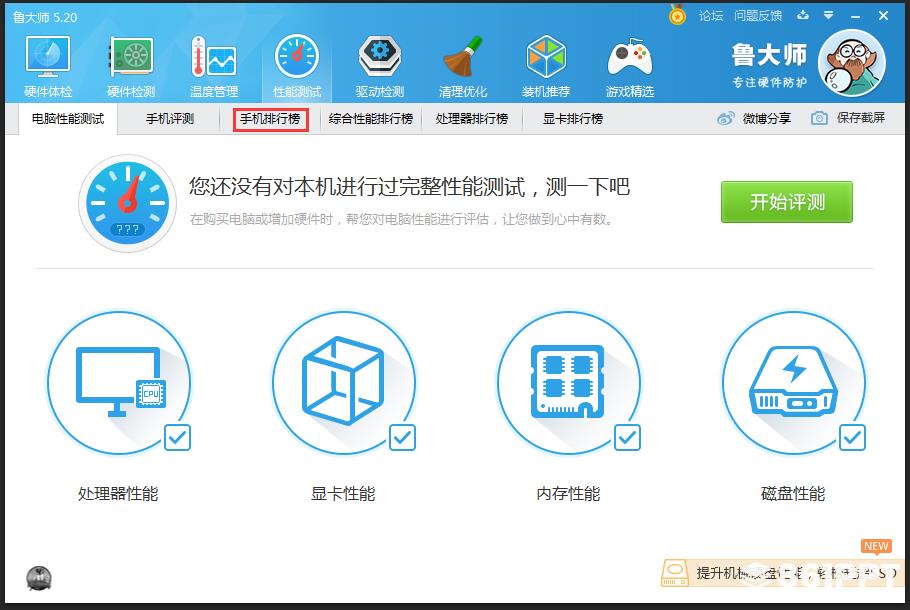The height and width of the screenshot is (610, 910).
Task: Uncheck the 处理器性能 checkbox
Action: (178, 437)
